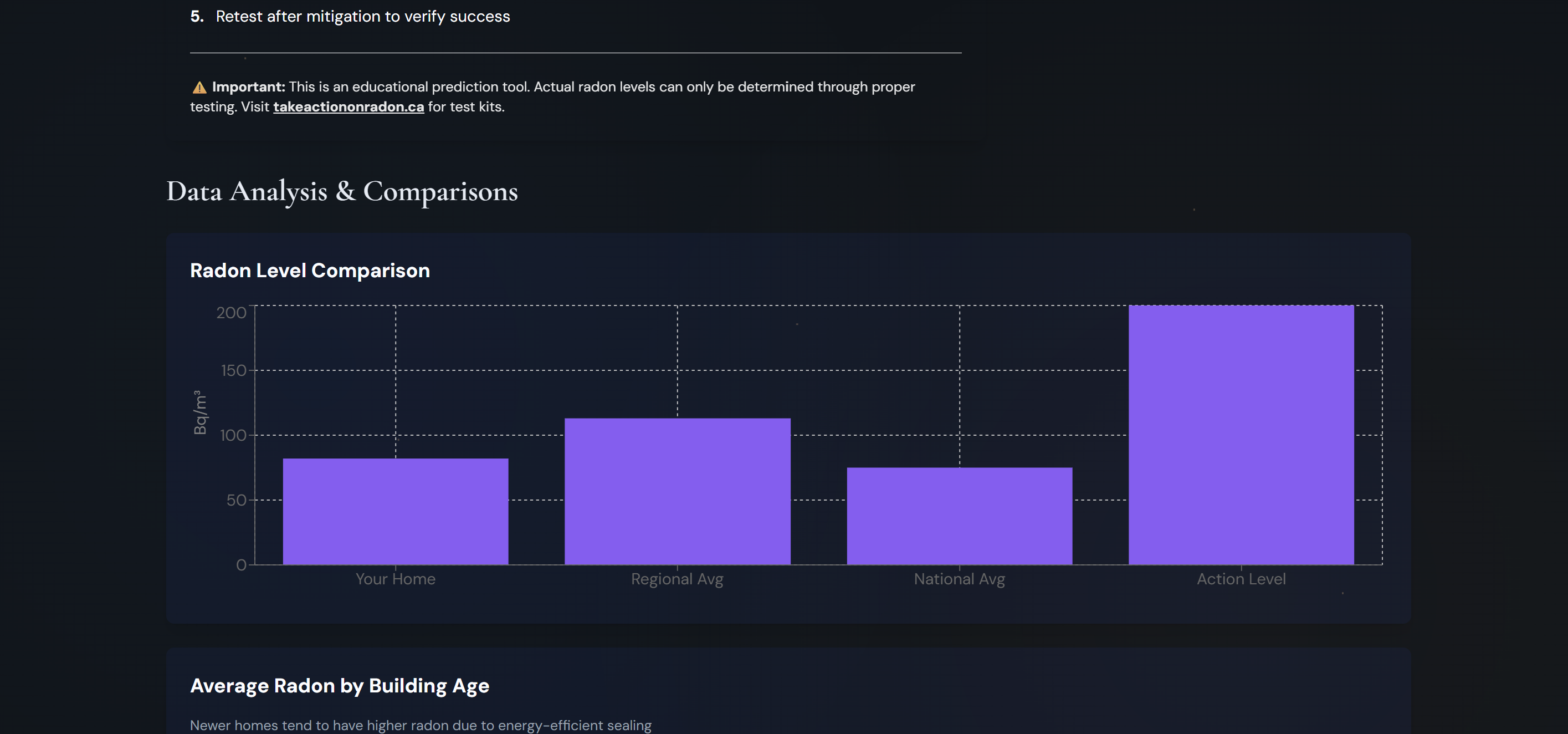Click the 'Your Home' x-axis label
This screenshot has height=734, width=1568.
pos(395,579)
